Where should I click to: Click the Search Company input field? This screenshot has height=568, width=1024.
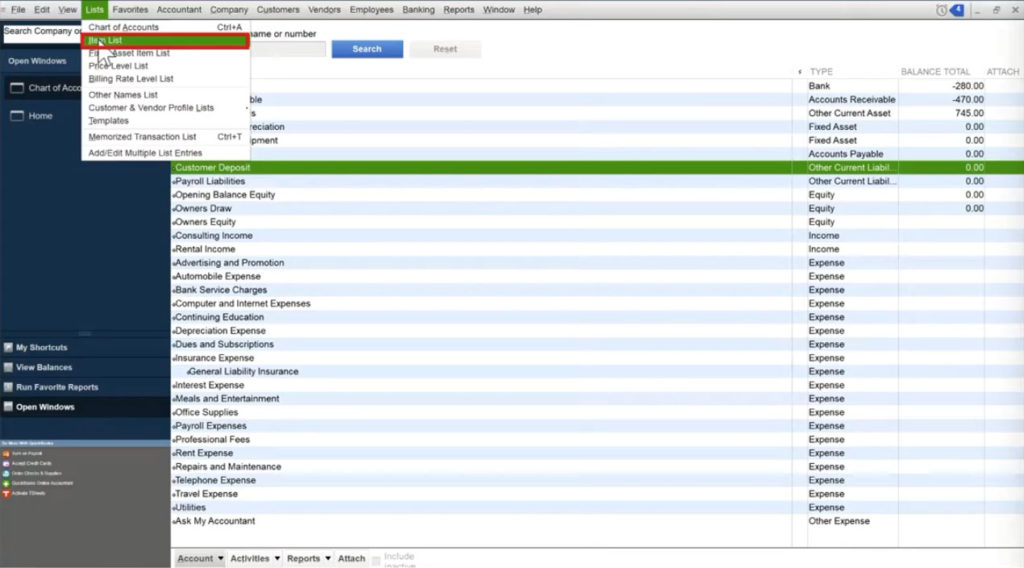coord(42,32)
